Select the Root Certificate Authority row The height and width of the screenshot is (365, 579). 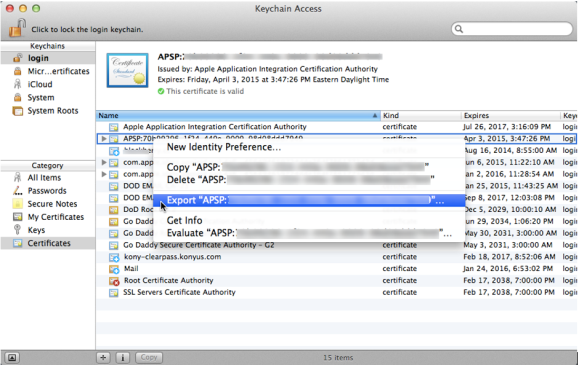tap(337, 280)
